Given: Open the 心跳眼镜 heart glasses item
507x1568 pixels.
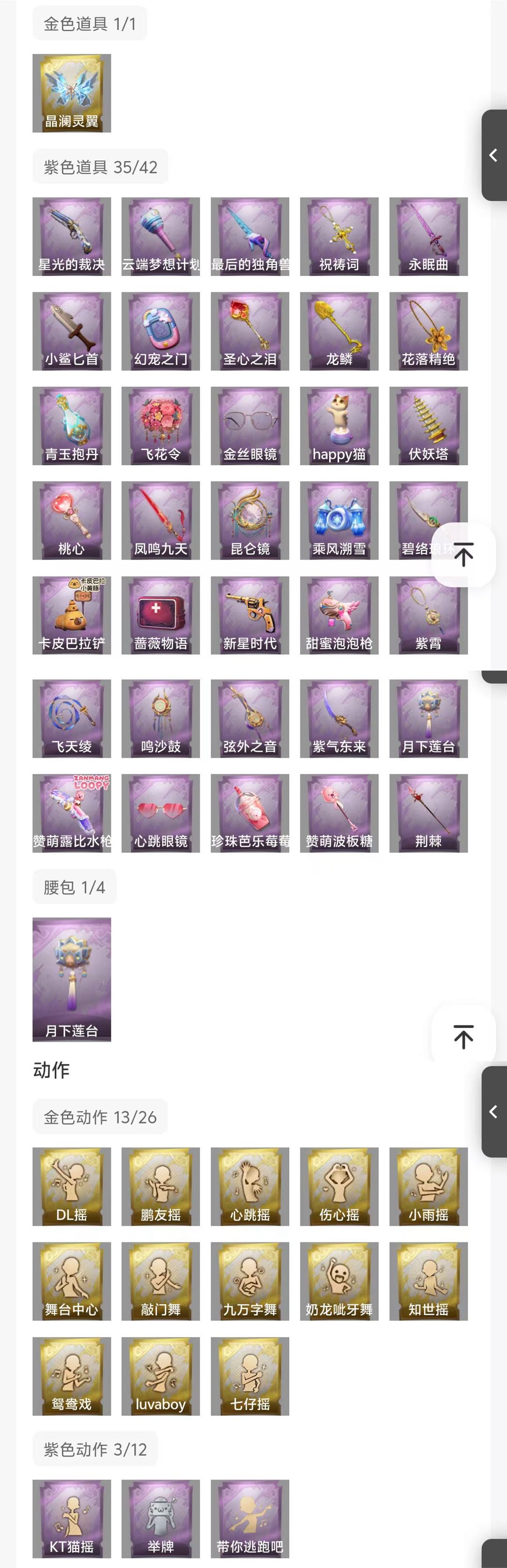Looking at the screenshot, I should 161,813.
